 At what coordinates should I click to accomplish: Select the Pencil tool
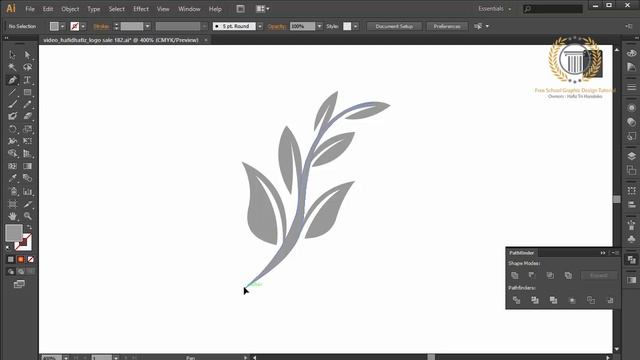(27, 104)
